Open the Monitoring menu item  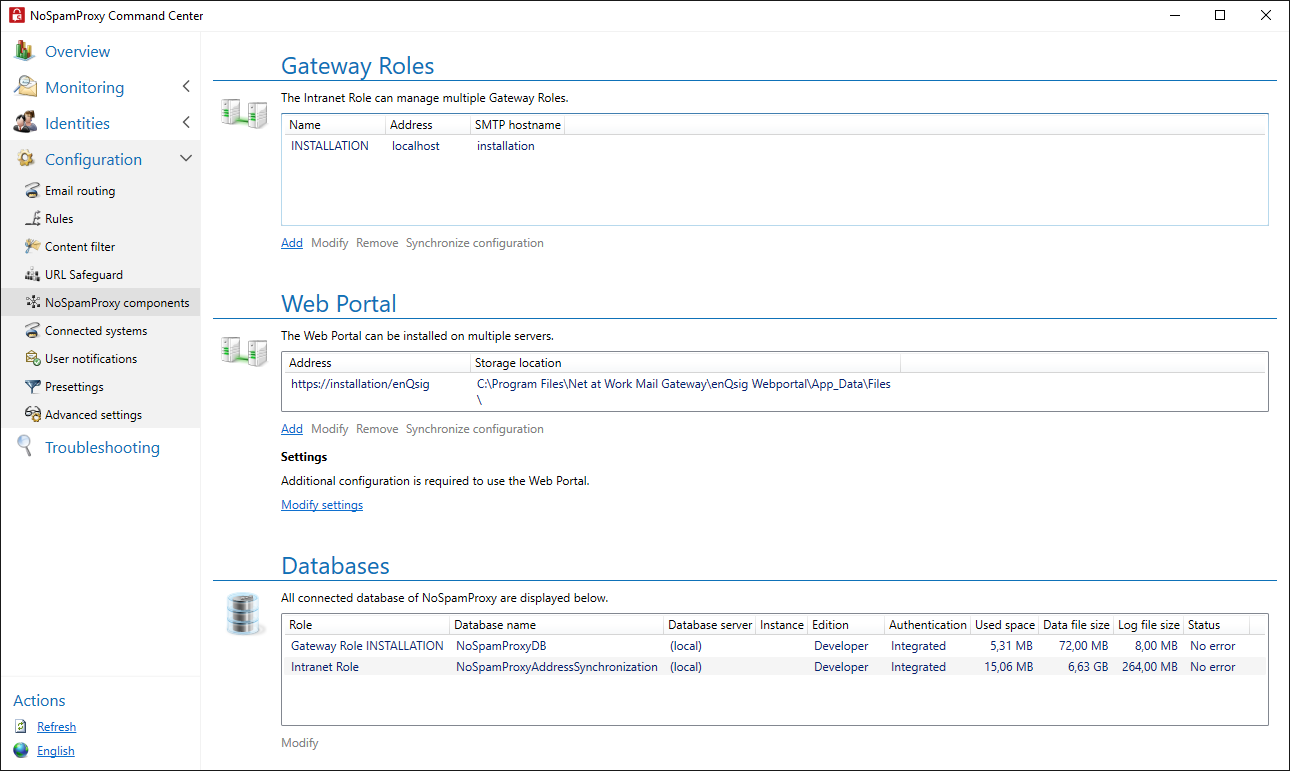tap(85, 87)
